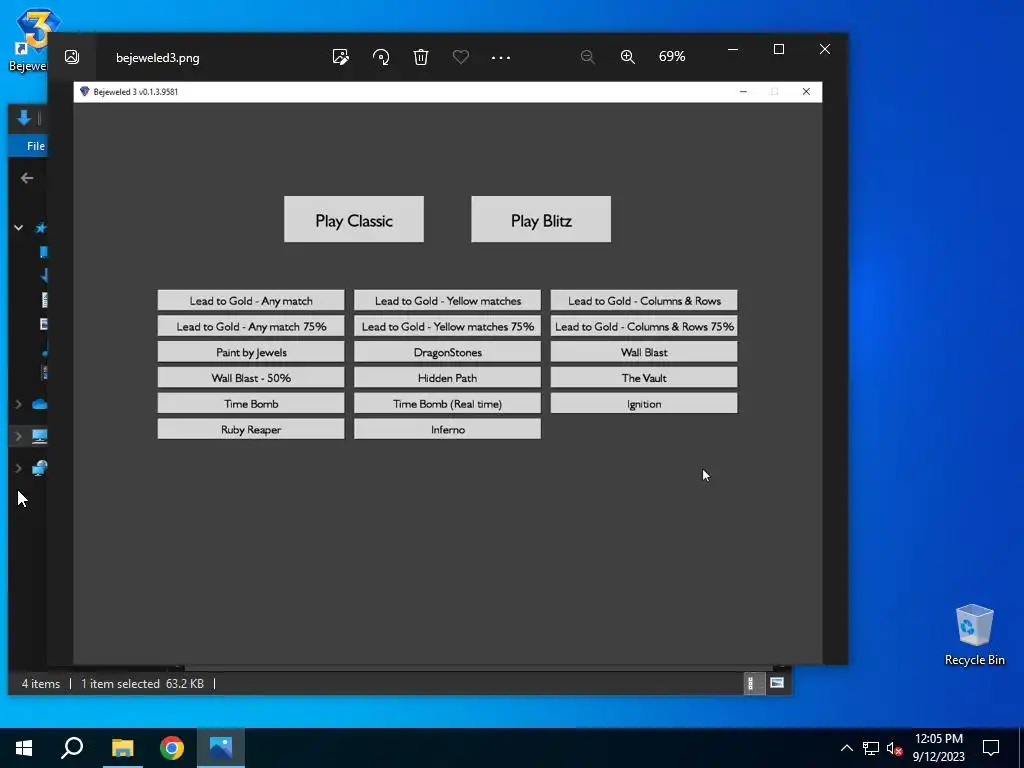This screenshot has height=768, width=1024.
Task: Click the Photos app taskbar icon
Action: (x=221, y=748)
